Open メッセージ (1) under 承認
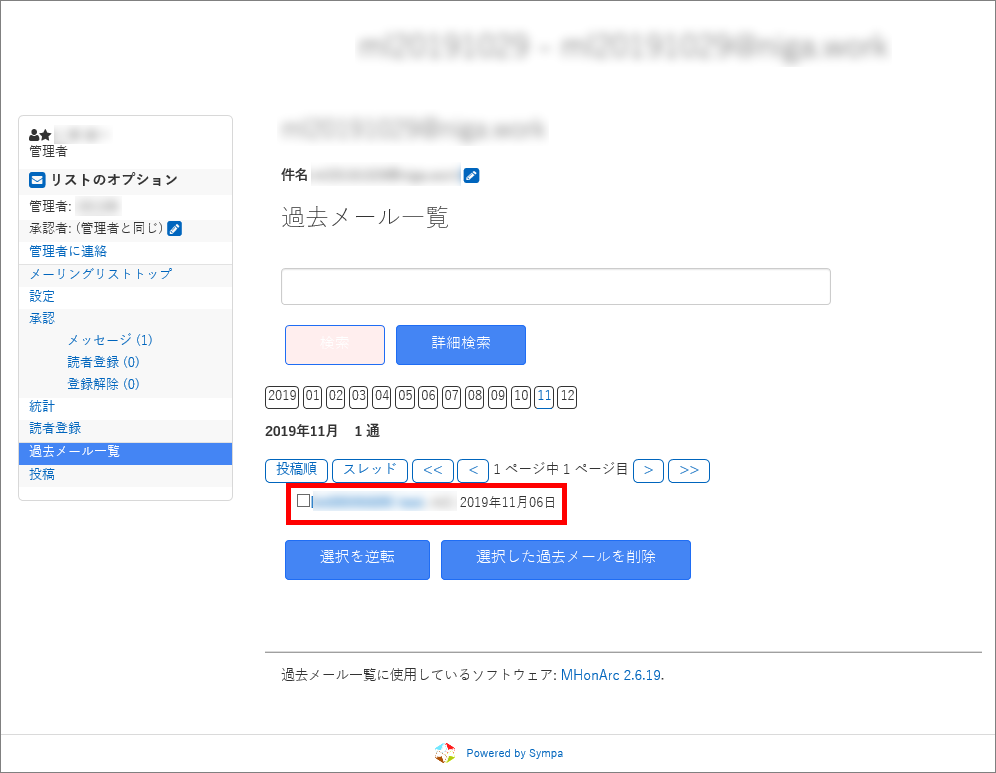996x773 pixels. pyautogui.click(x=110, y=340)
